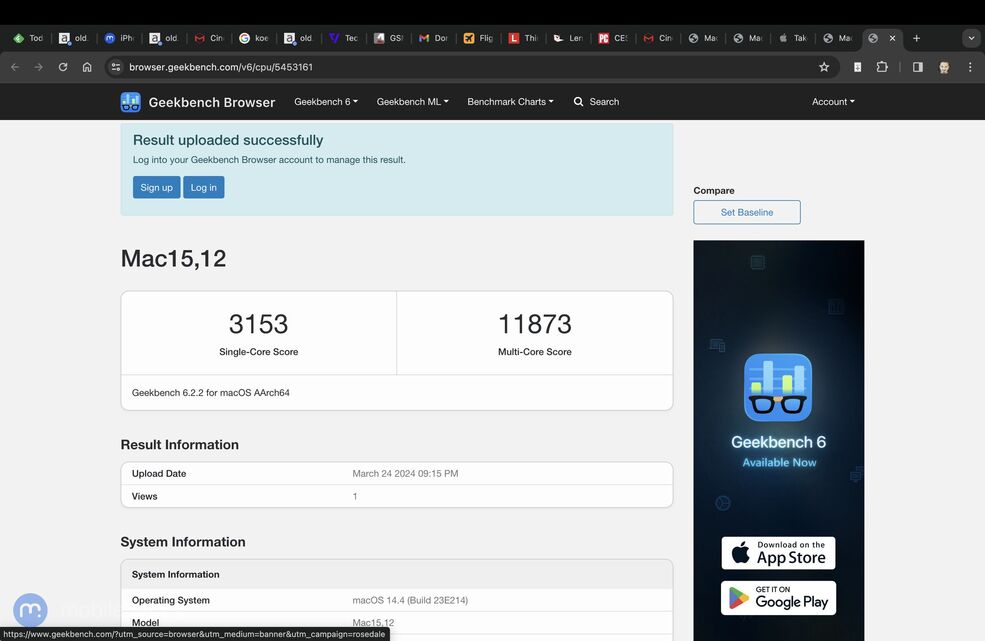The image size is (985, 641).
Task: Click the site information icon in address bar
Action: click(x=116, y=67)
